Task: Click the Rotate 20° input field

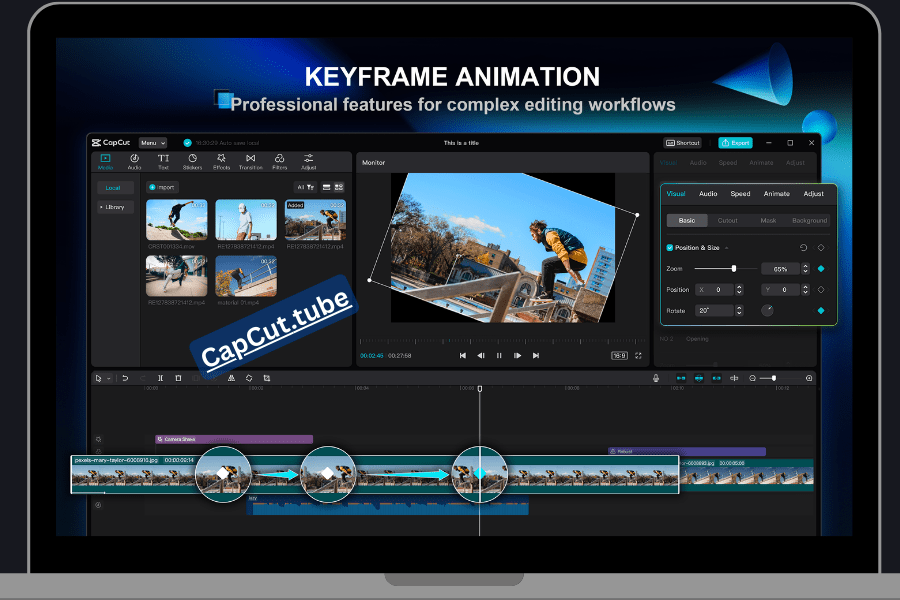Action: pyautogui.click(x=715, y=311)
